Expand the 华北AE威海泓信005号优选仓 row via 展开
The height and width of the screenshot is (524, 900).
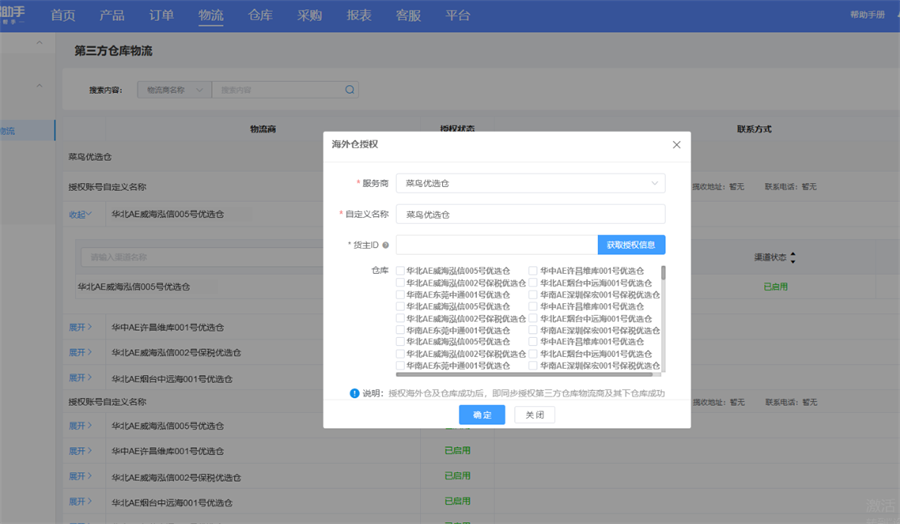tap(80, 426)
